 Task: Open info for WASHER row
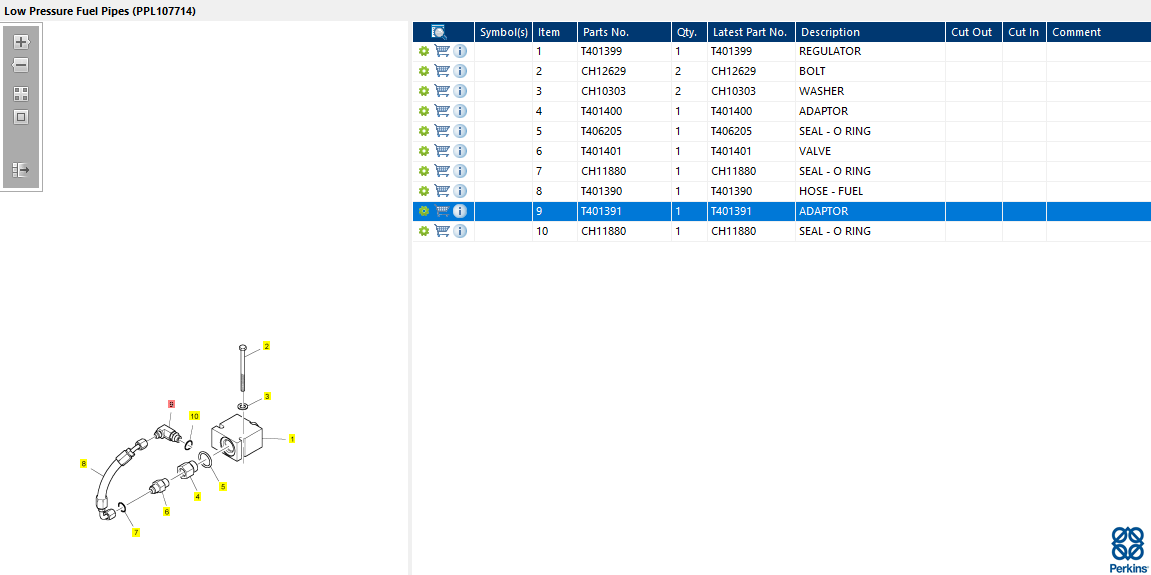coord(460,91)
